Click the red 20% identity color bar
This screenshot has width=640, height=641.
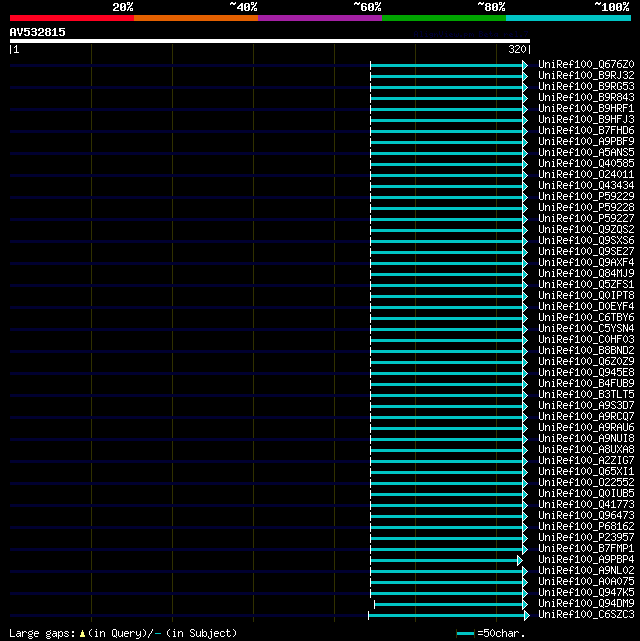click(x=72, y=18)
